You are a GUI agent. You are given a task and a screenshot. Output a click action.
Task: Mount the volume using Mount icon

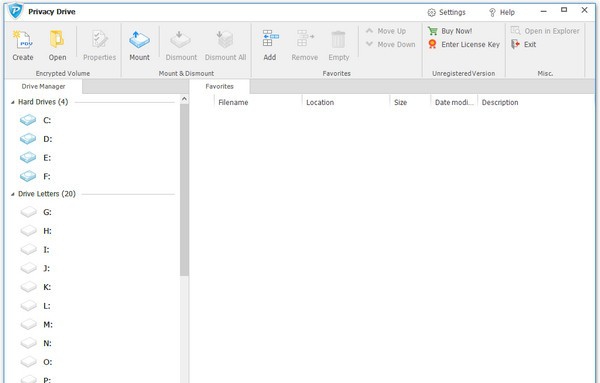pos(139,46)
